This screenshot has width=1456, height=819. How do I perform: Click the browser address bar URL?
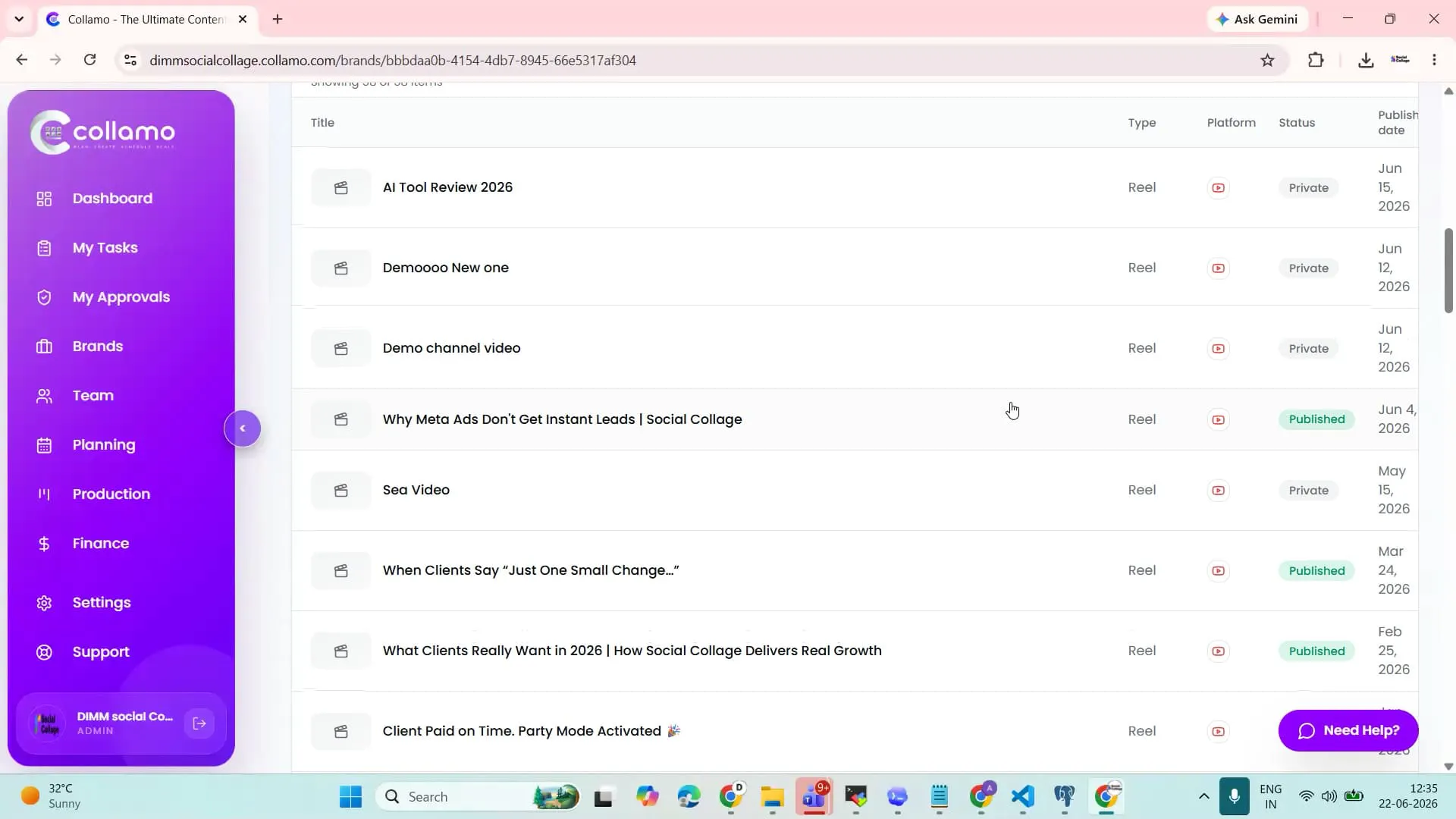click(393, 60)
